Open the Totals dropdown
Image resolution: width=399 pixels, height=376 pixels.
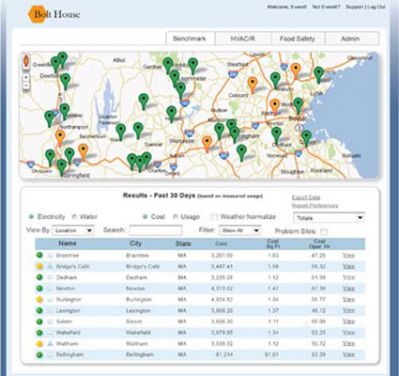tap(329, 218)
